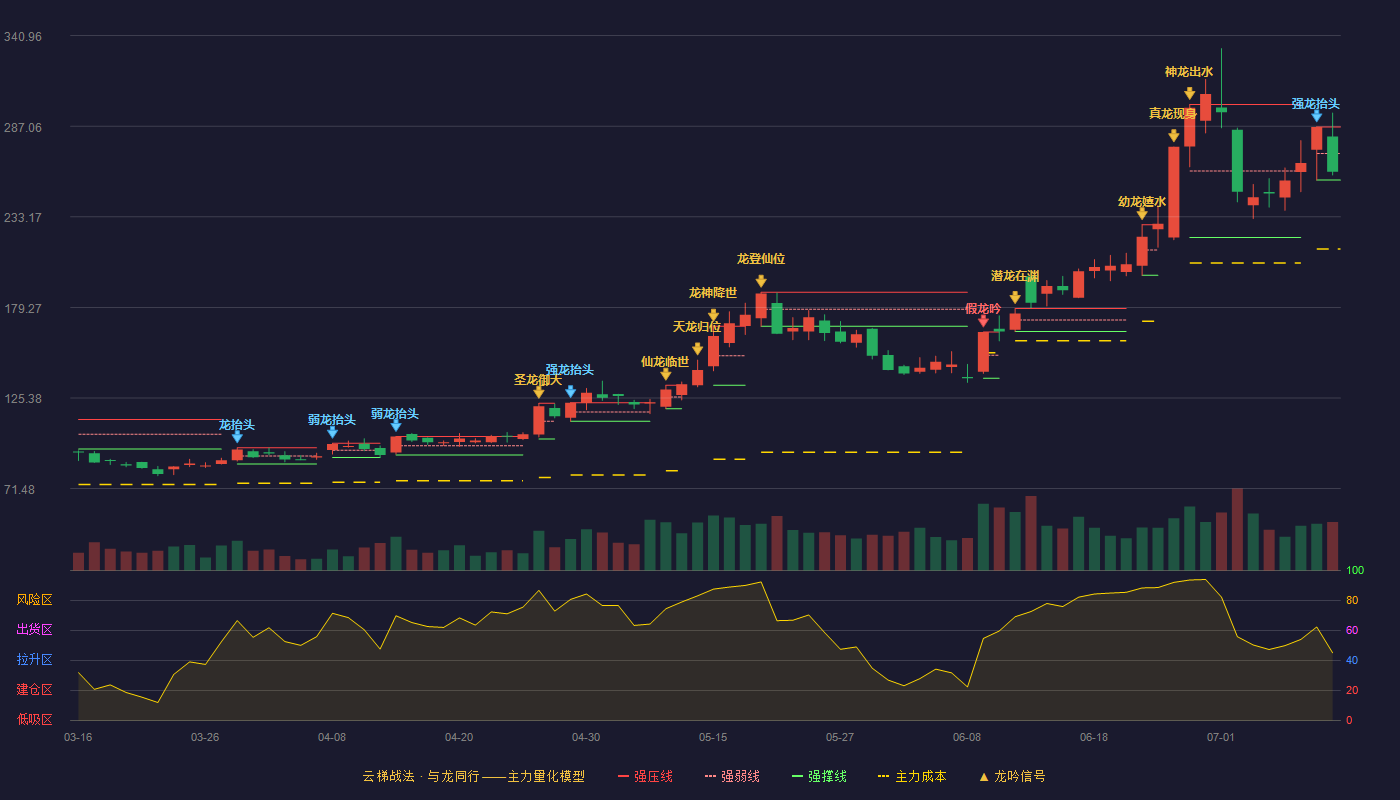Viewport: 1400px width, 800px height.
Task: Toggle the 强压线 legend series
Action: point(645,776)
